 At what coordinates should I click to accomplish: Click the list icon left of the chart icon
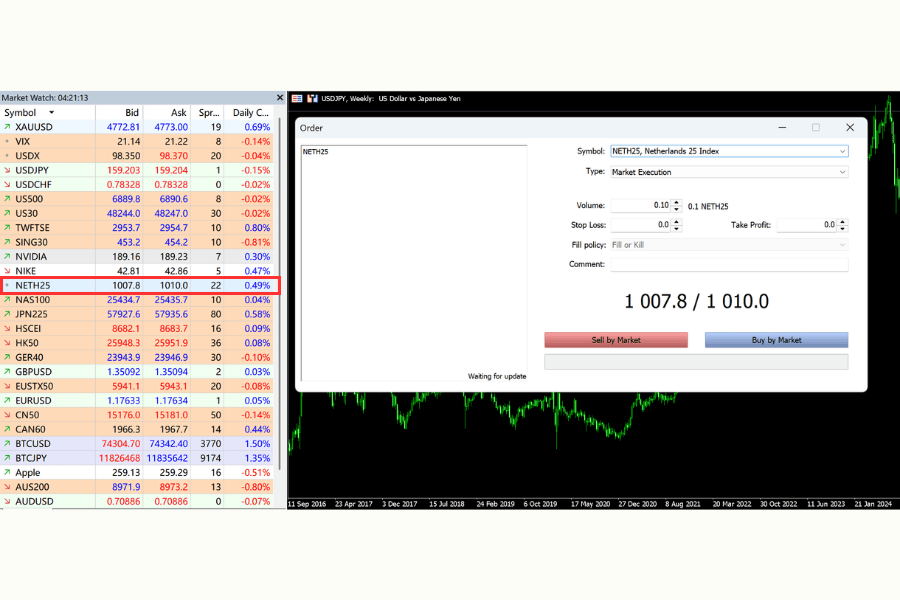click(x=297, y=99)
